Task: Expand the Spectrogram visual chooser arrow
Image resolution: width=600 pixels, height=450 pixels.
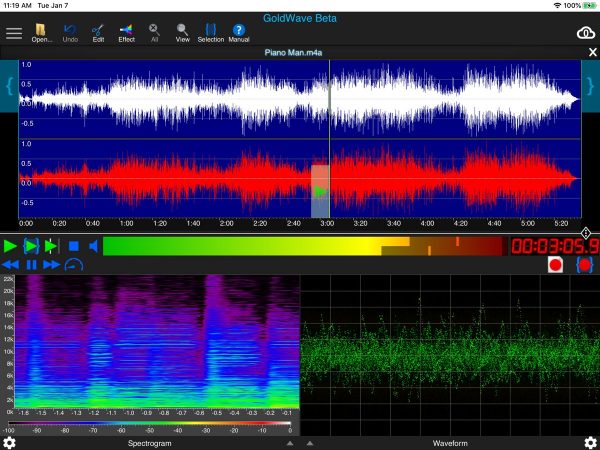Action: [290, 443]
